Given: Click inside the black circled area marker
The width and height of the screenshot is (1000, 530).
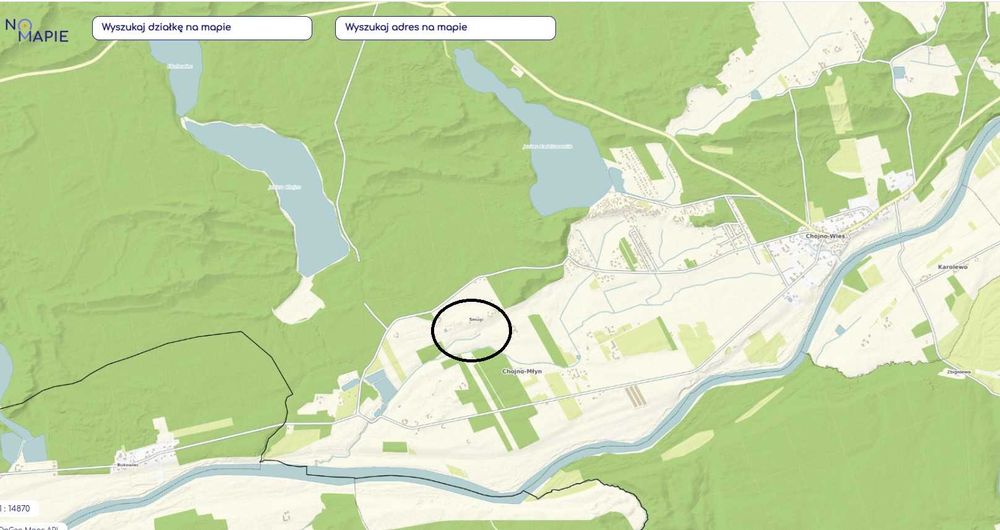Looking at the screenshot, I should [471, 330].
